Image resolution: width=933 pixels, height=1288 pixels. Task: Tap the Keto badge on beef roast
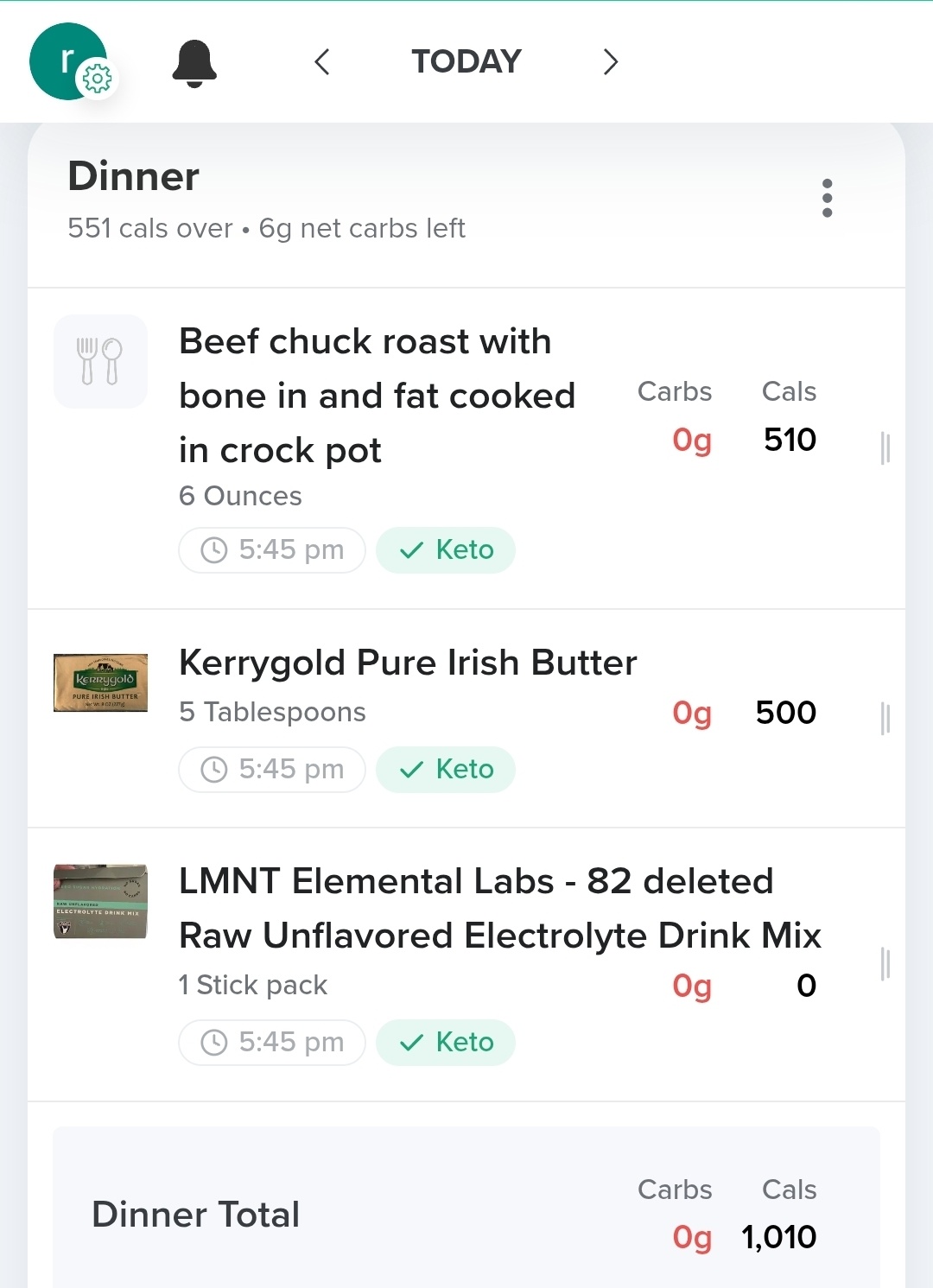click(x=446, y=550)
